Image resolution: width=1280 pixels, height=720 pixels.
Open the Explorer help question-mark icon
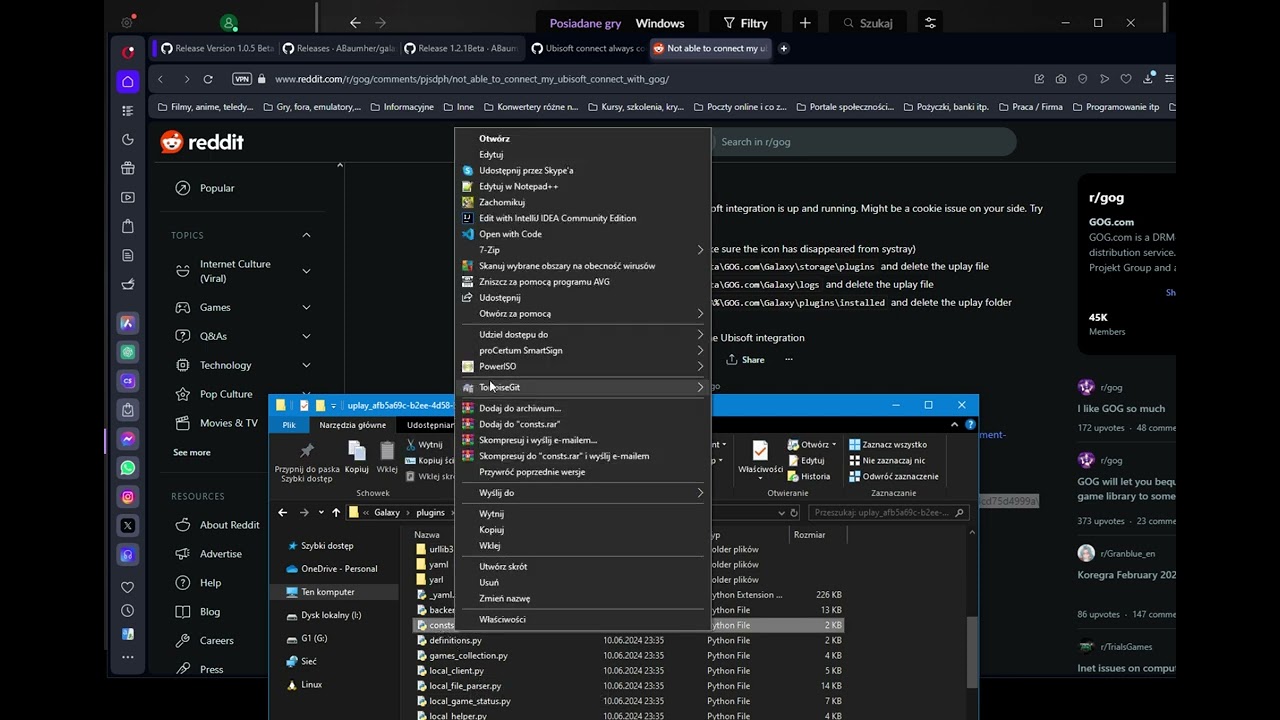(970, 425)
